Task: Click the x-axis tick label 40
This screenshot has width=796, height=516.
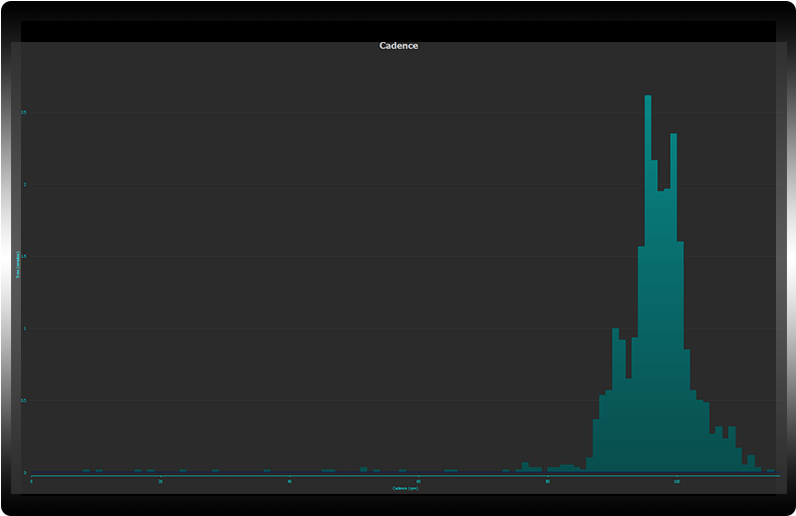Action: [289, 481]
